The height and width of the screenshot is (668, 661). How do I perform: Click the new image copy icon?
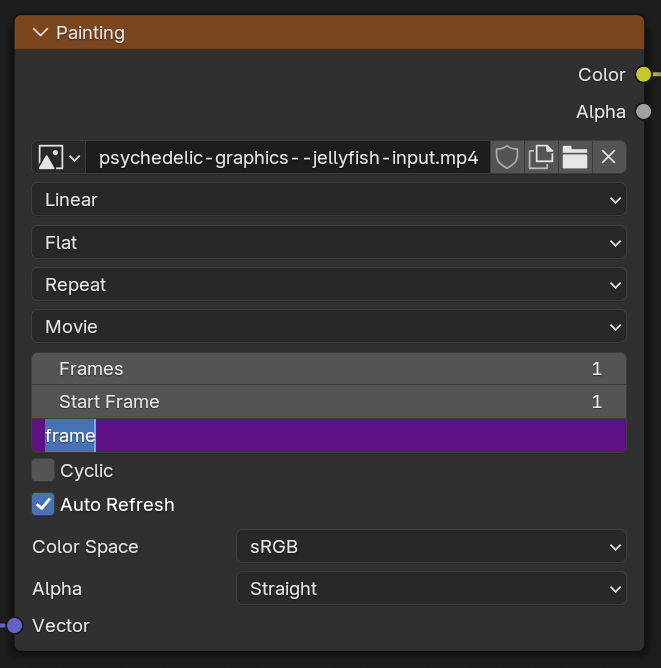pyautogui.click(x=541, y=157)
